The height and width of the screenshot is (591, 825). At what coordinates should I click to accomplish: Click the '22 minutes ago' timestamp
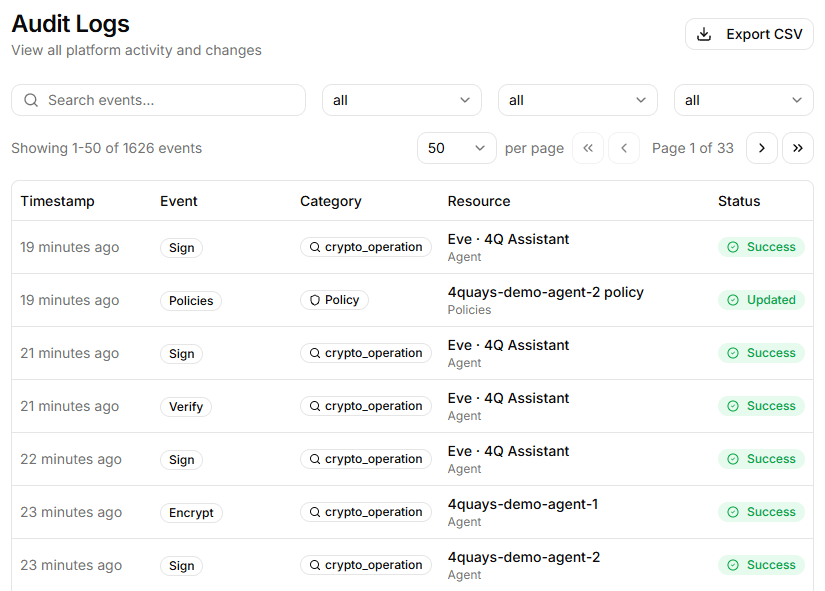click(71, 459)
